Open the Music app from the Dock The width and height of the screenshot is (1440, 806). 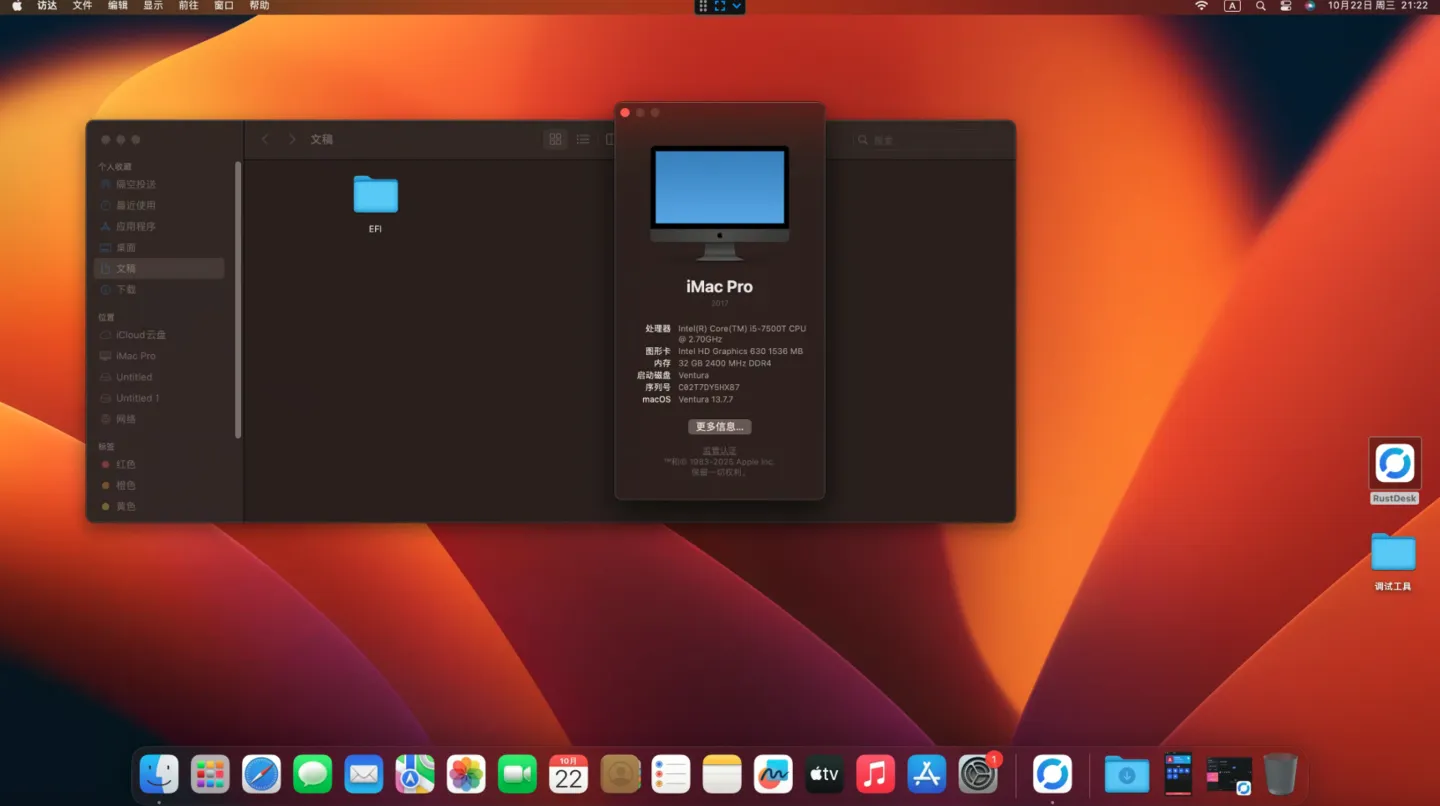(x=875, y=773)
